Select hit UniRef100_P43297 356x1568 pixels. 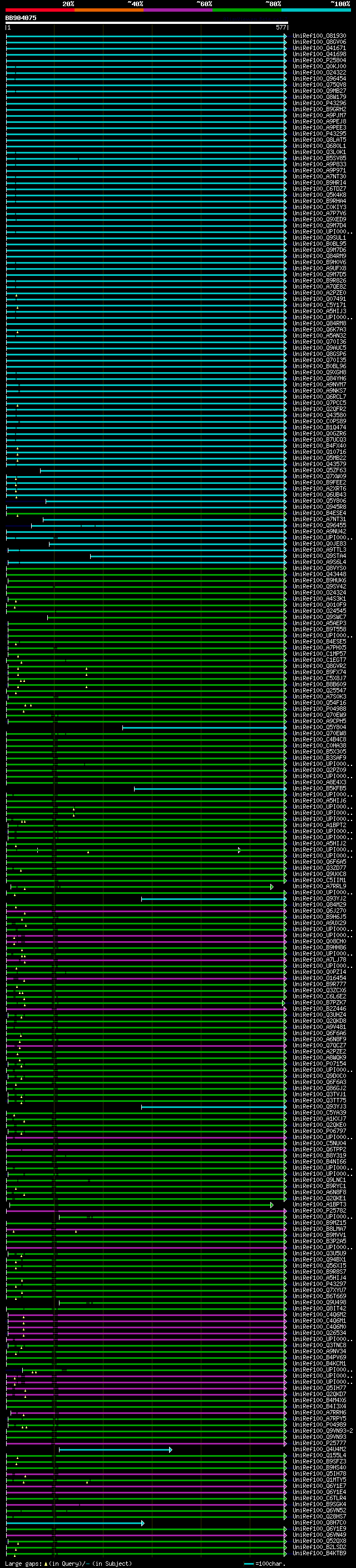[x=319, y=1284]
